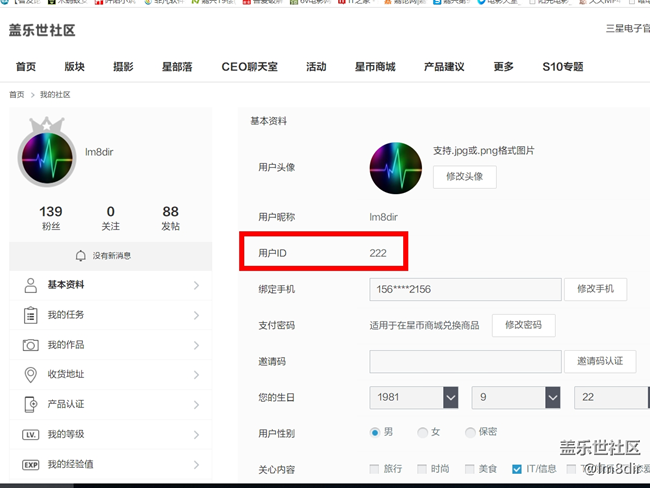Uncheck the IT/信息 interest checkbox

(517, 469)
